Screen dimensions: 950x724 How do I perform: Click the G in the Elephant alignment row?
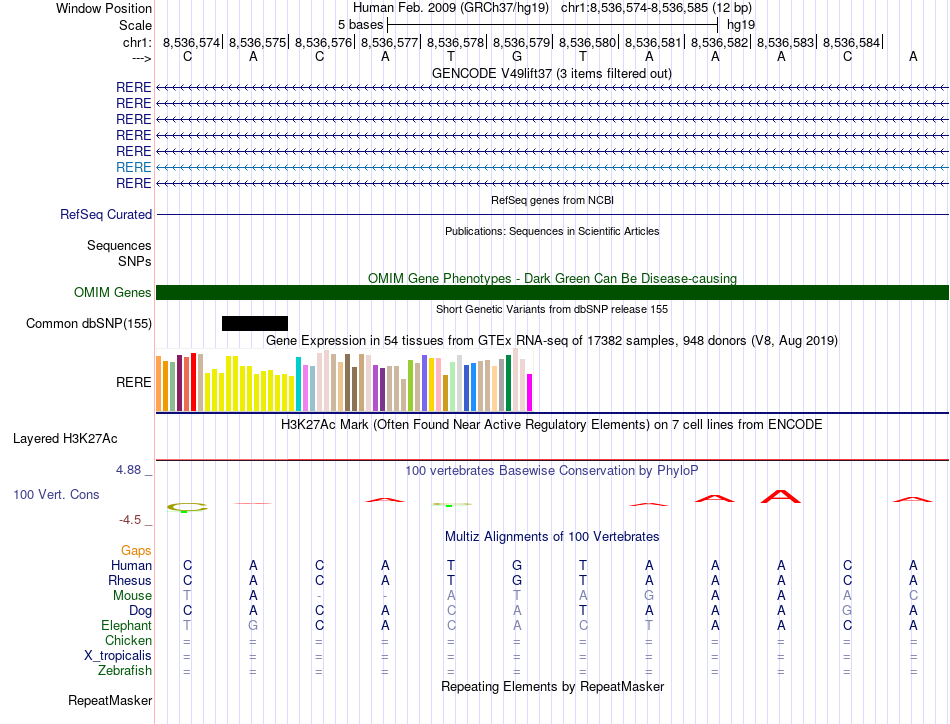[253, 625]
